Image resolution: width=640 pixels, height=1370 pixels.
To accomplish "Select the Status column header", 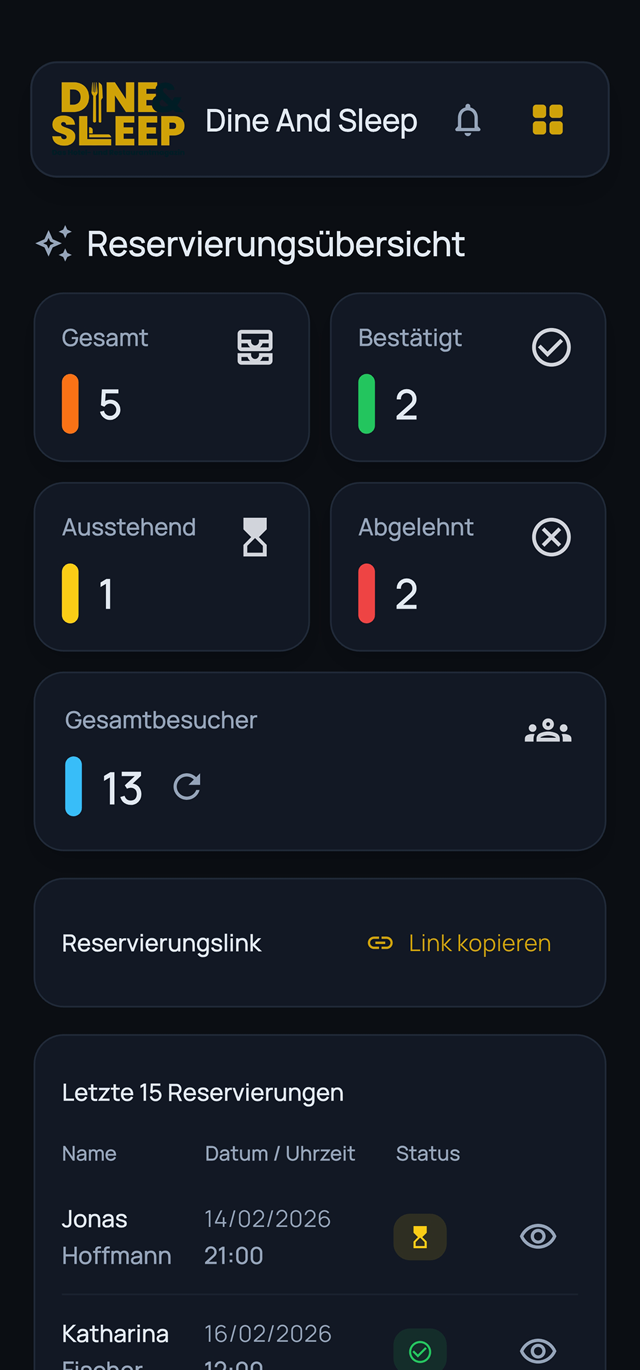I will [x=428, y=1153].
